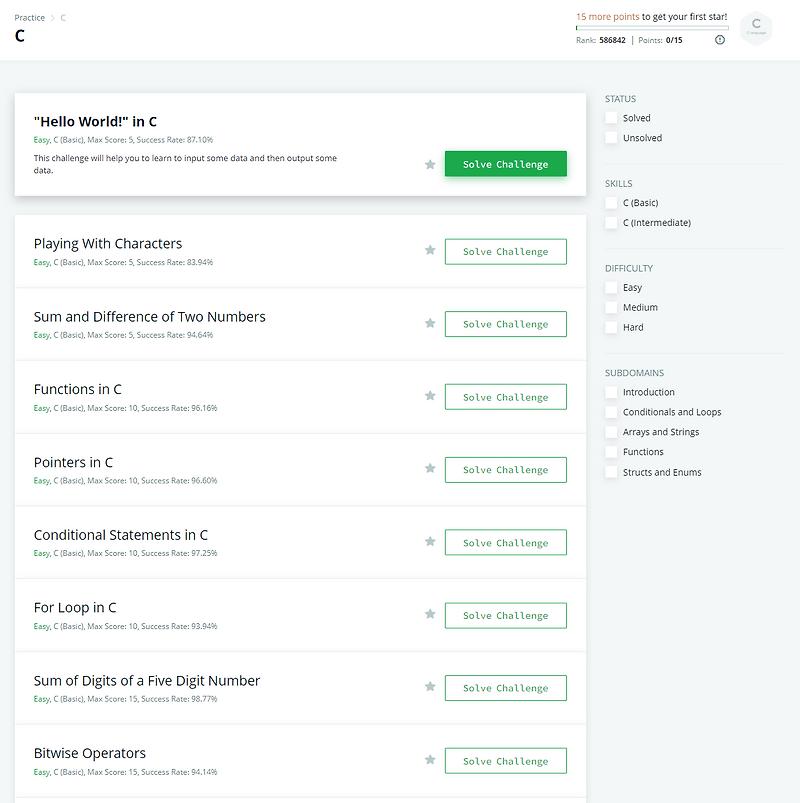
Task: Star the For Loop in C challenge
Action: point(430,615)
